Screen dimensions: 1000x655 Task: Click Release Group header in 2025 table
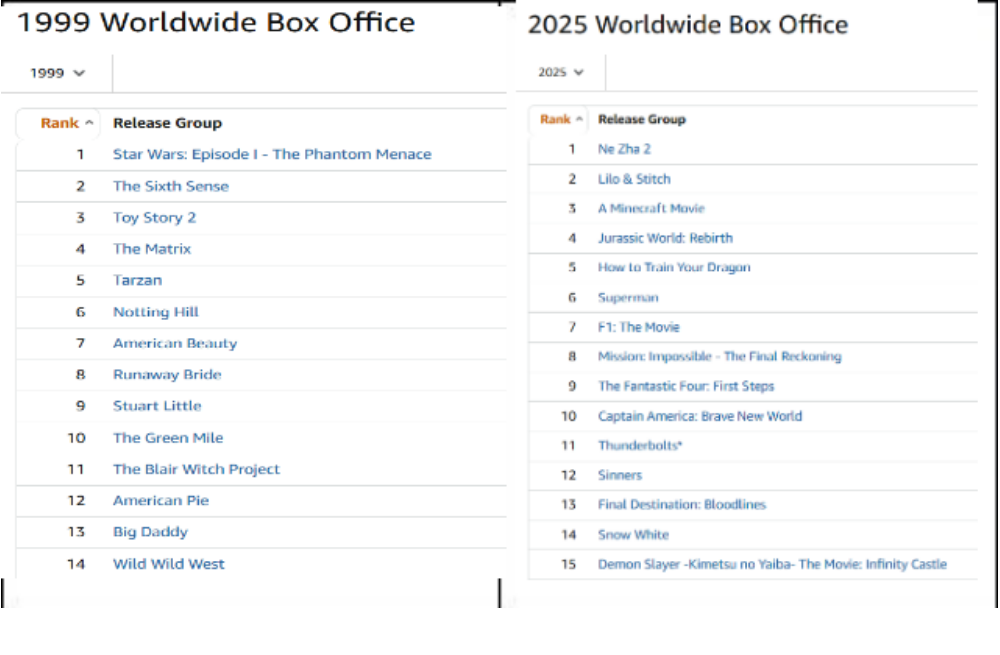642,119
